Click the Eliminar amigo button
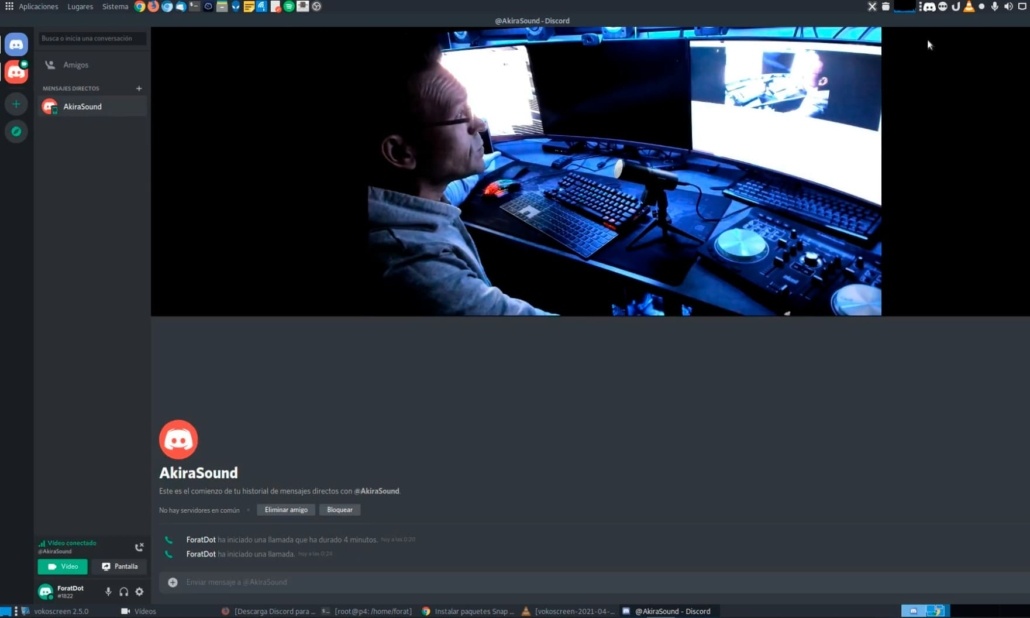 (285, 509)
